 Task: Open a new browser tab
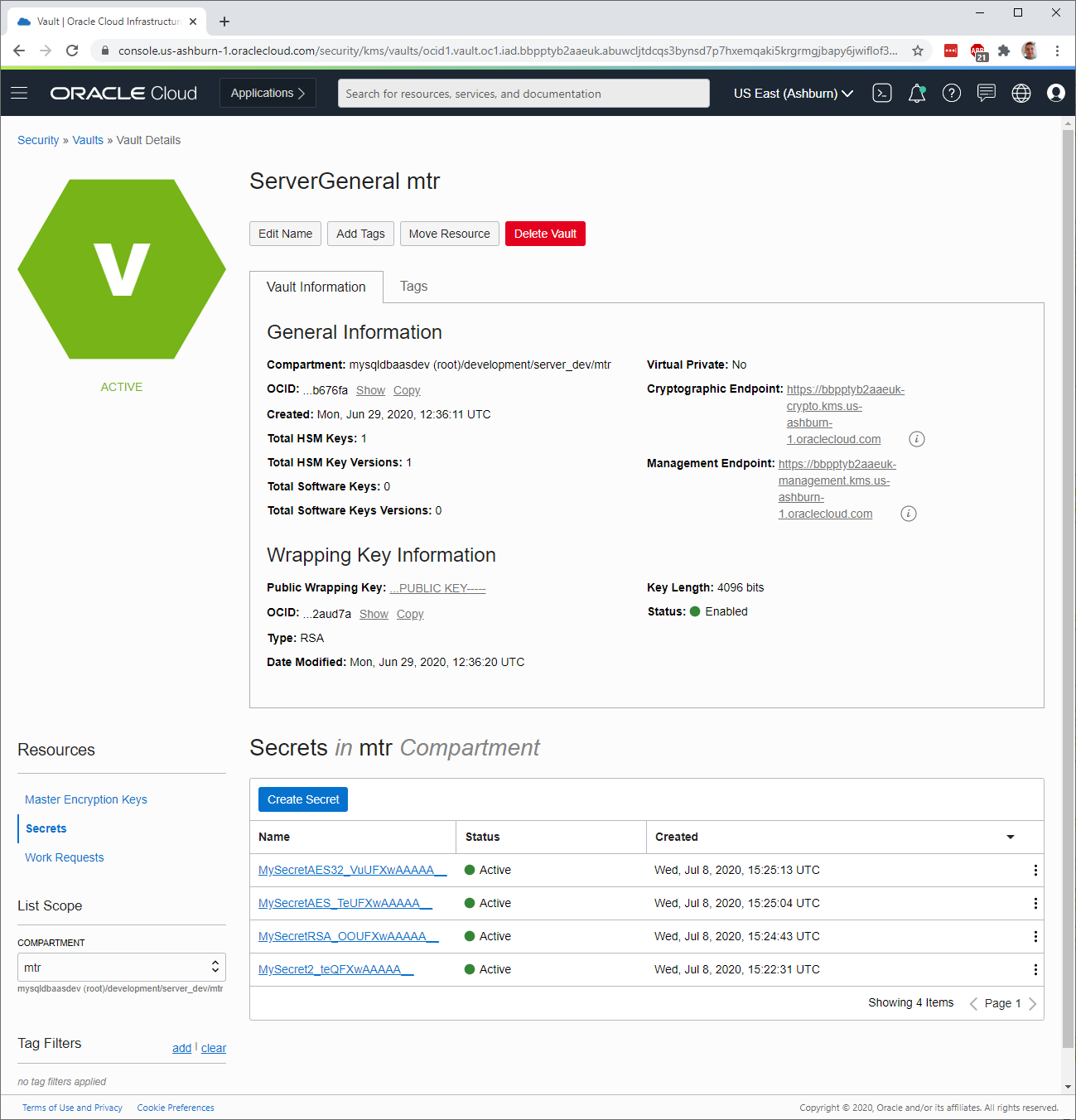pyautogui.click(x=224, y=22)
